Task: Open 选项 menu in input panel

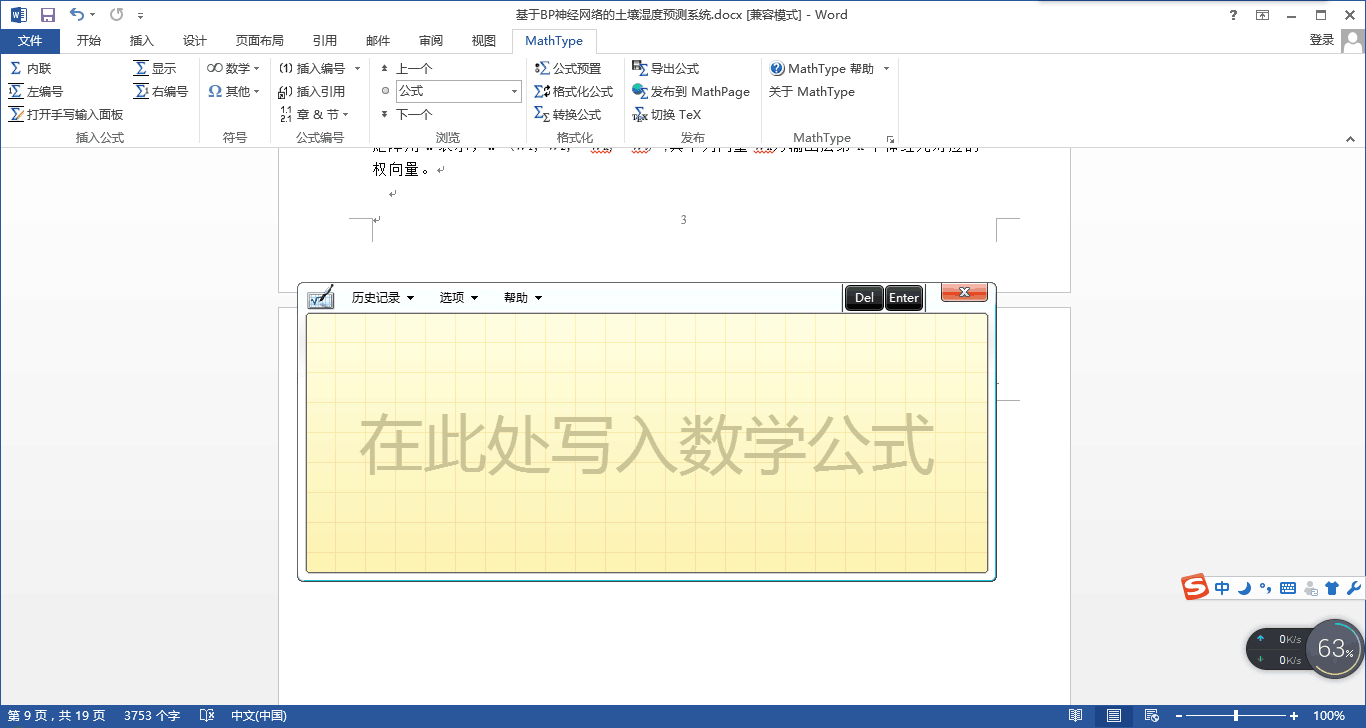Action: coord(458,297)
